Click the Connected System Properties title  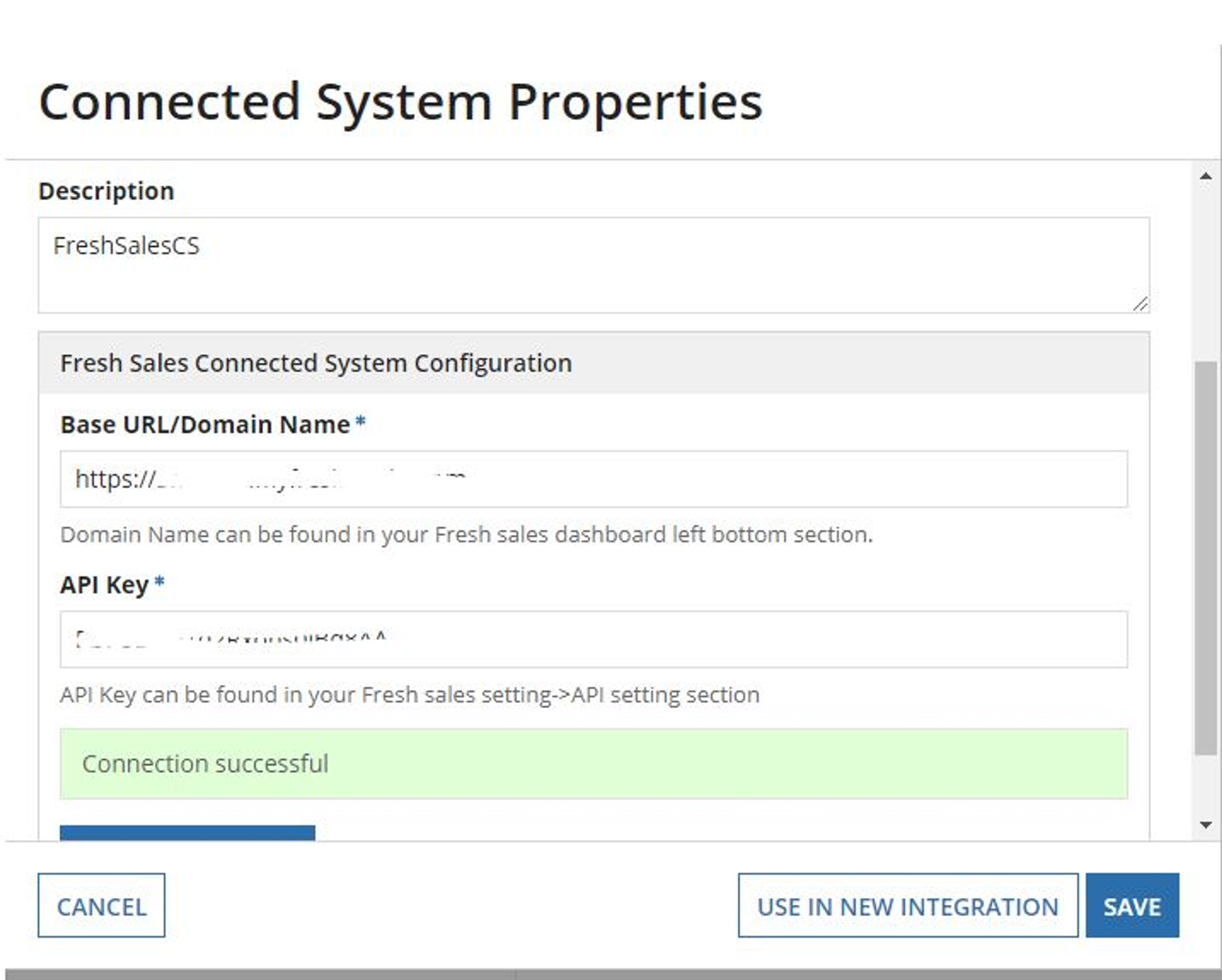[x=401, y=103]
